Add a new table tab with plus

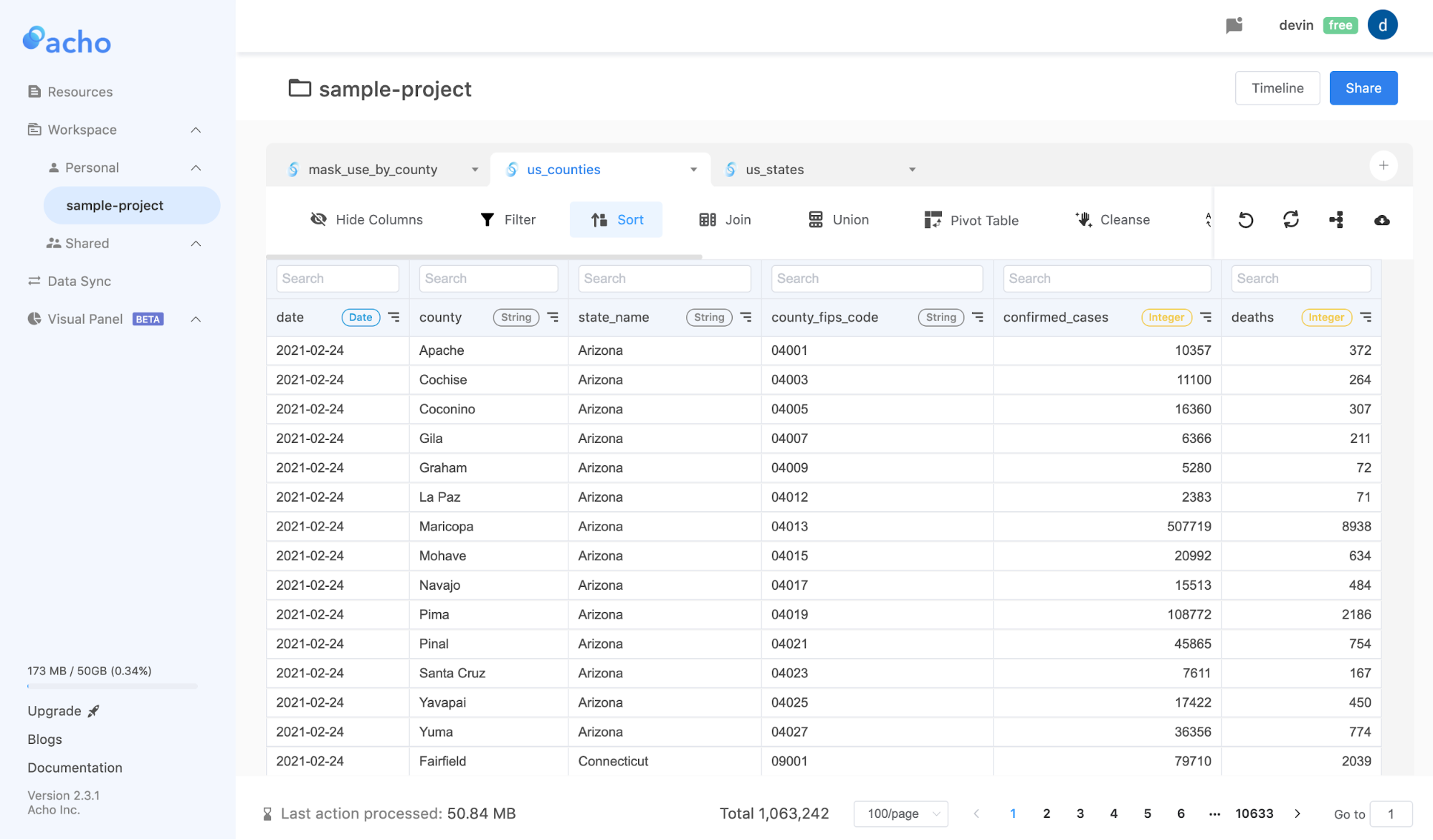coord(1383,166)
